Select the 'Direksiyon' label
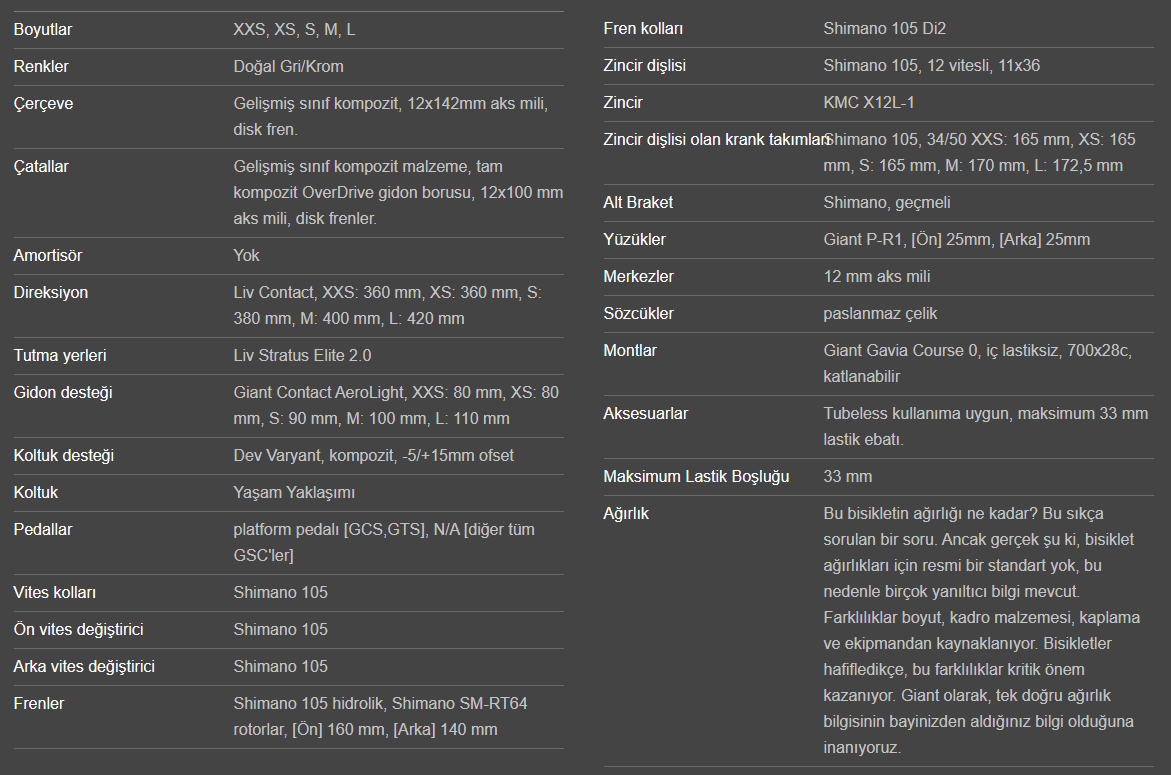The height and width of the screenshot is (775, 1171). pos(51,293)
